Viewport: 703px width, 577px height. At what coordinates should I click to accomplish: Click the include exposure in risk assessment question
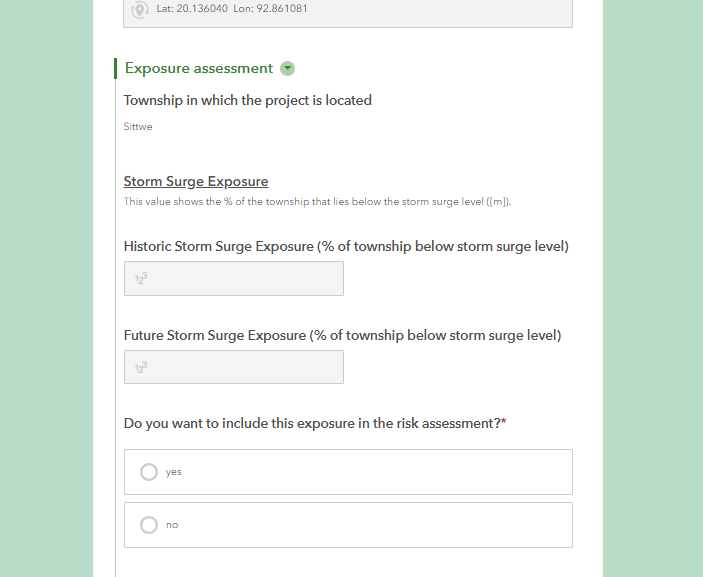click(x=312, y=423)
